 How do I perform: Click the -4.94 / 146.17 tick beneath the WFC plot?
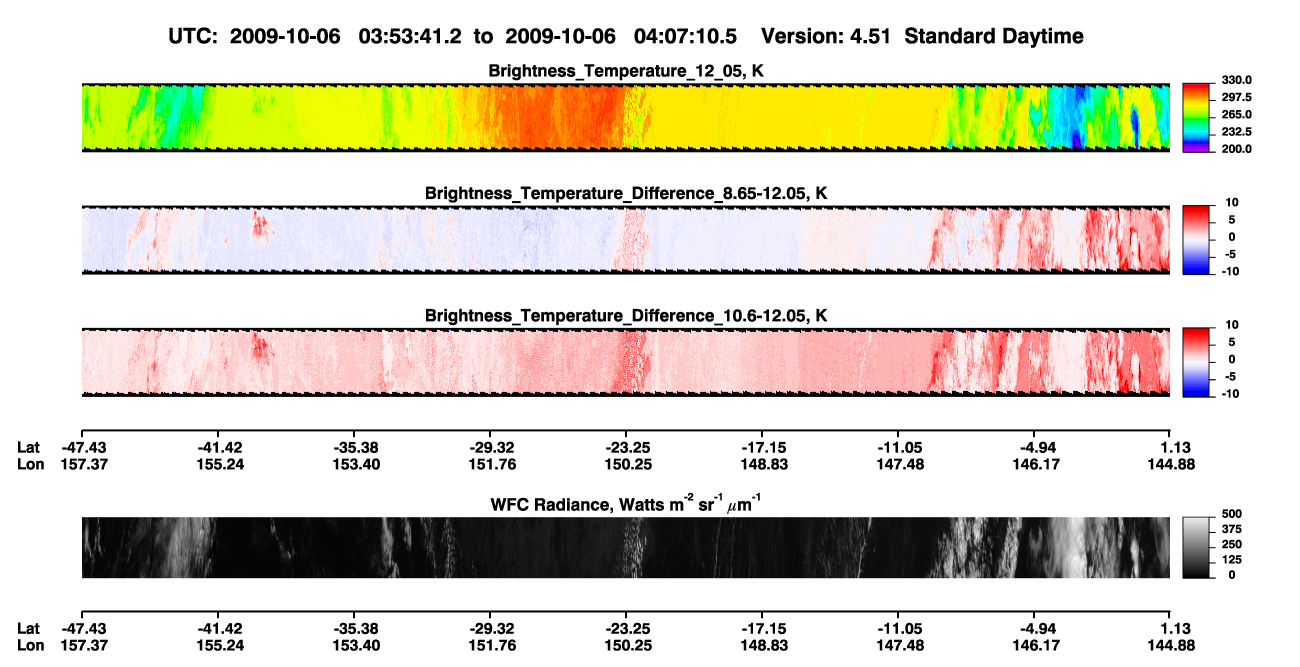[1034, 637]
